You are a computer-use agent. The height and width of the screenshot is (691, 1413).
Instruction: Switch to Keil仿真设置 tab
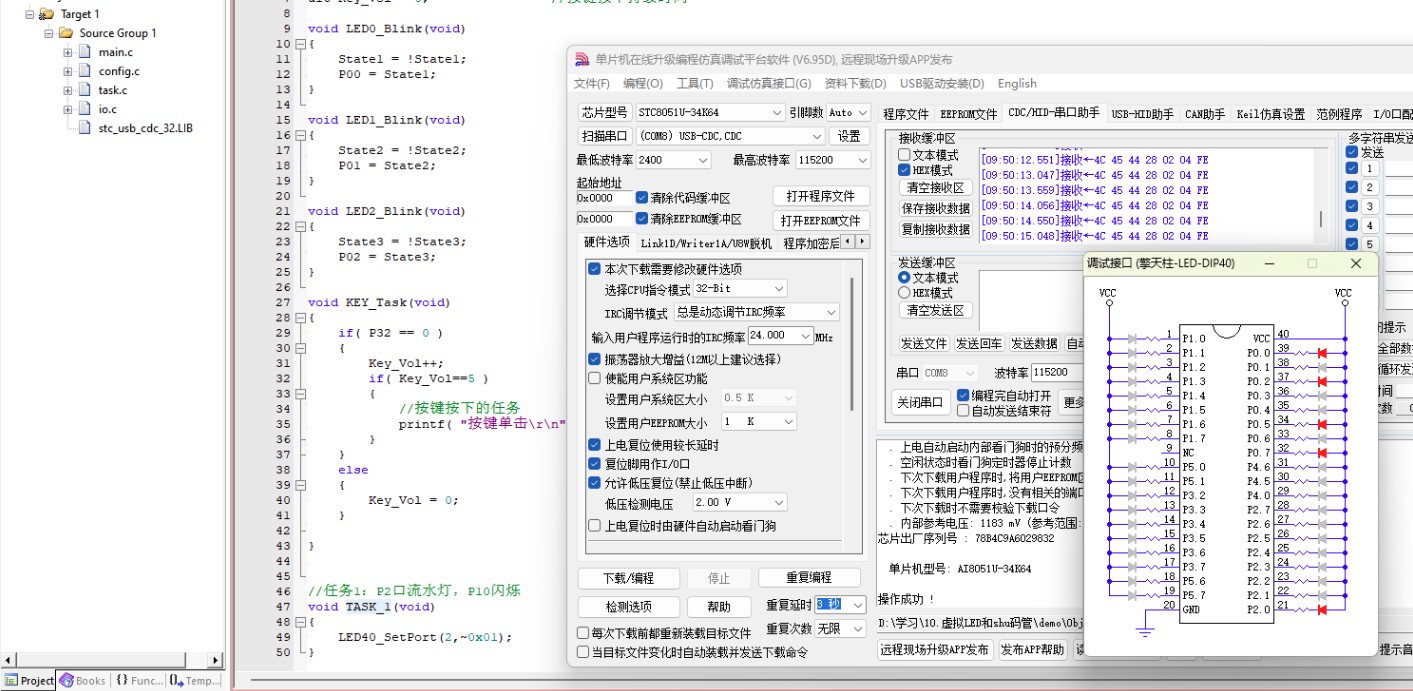point(1271,114)
